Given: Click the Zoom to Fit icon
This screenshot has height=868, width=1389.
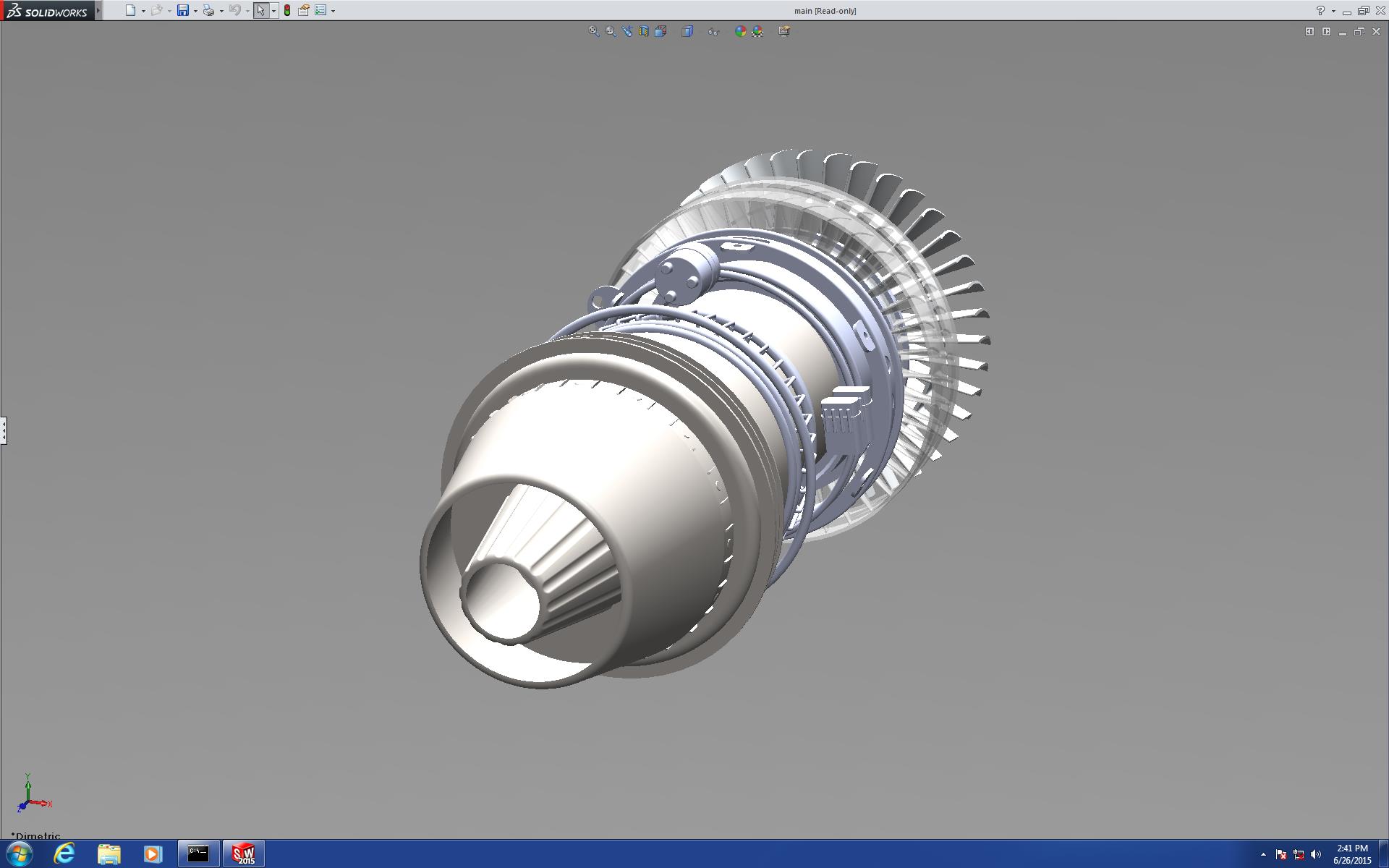Looking at the screenshot, I should [593, 31].
